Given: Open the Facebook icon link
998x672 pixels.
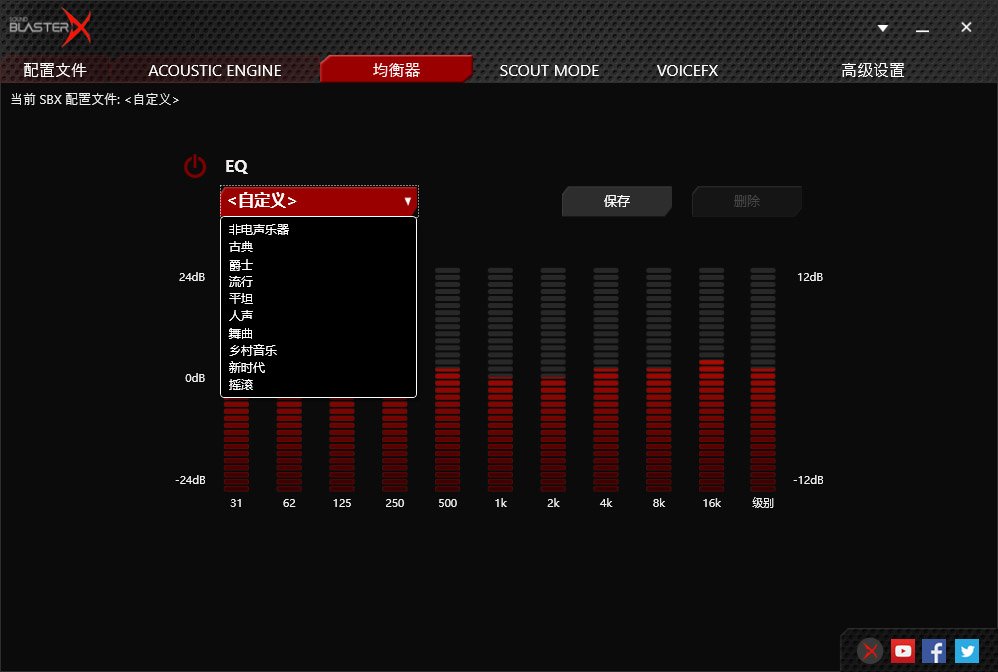Looking at the screenshot, I should coord(934,651).
